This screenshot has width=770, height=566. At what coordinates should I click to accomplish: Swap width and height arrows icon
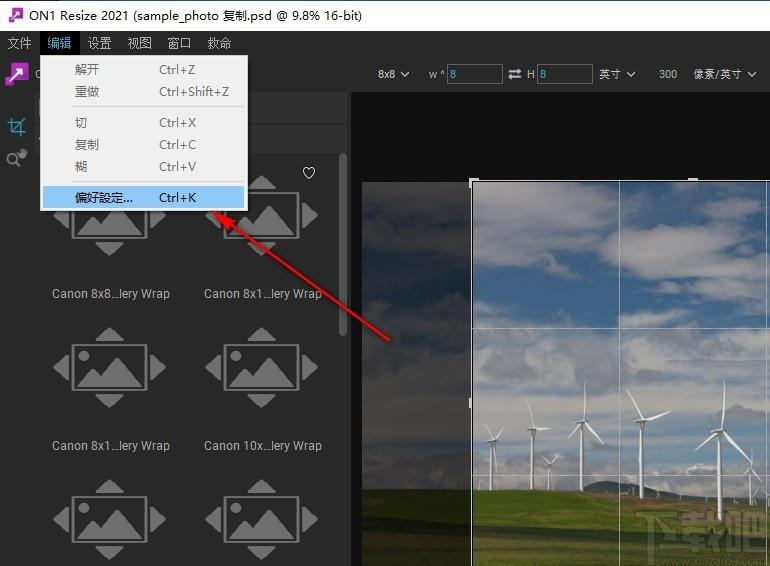[515, 74]
